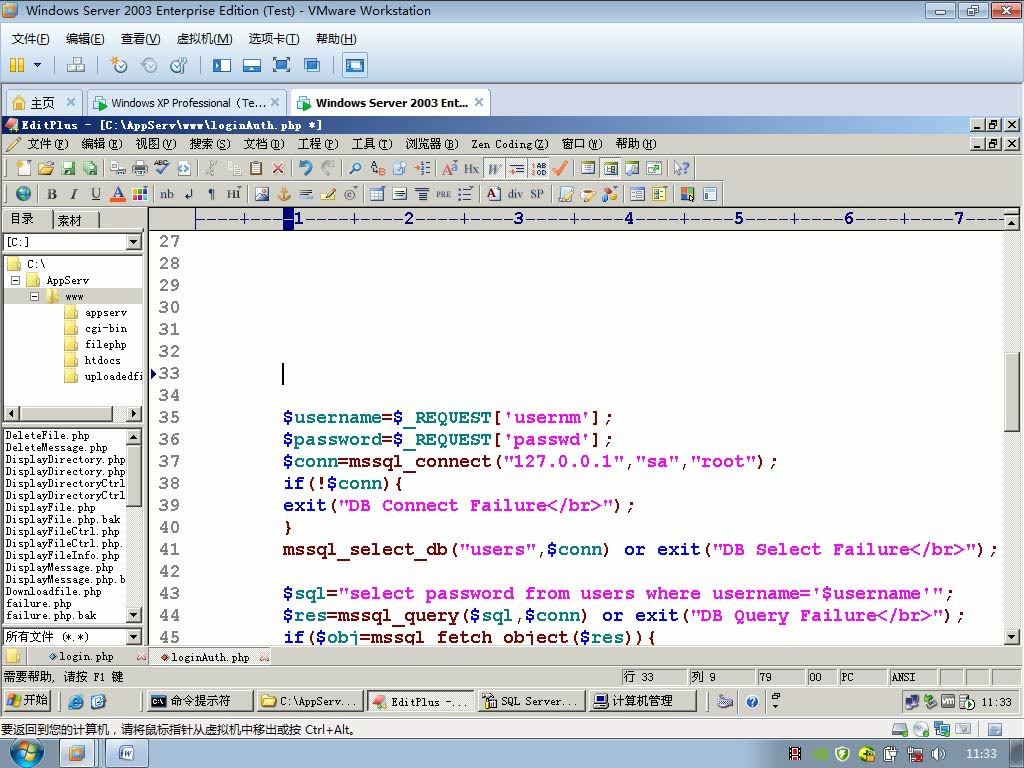Viewport: 1024px width, 768px height.
Task: Select DeleteFile.php in file list
Action: click(48, 436)
